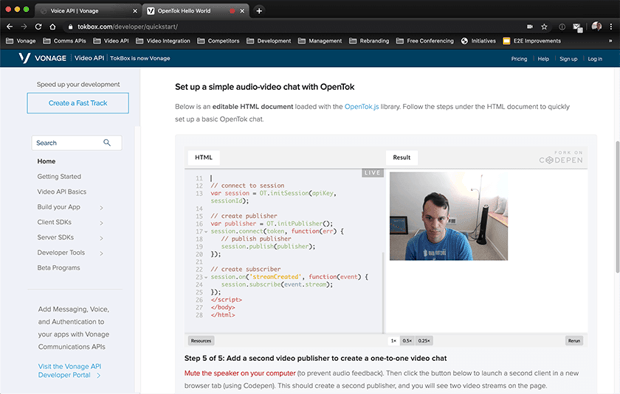Image resolution: width=620 pixels, height=394 pixels.
Task: Select the Result tab in the CodePen embed
Action: point(402,157)
